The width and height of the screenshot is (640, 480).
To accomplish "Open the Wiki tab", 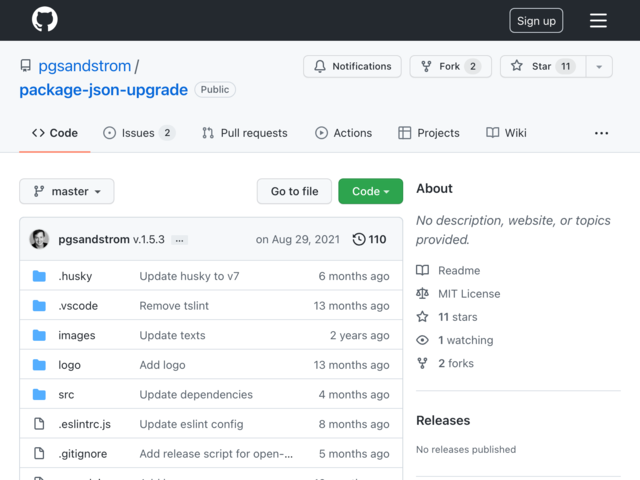I will coord(506,133).
